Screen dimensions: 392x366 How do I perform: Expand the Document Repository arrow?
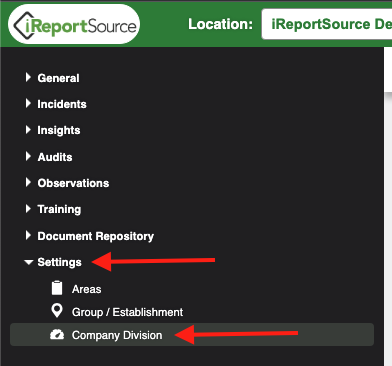[28, 235]
